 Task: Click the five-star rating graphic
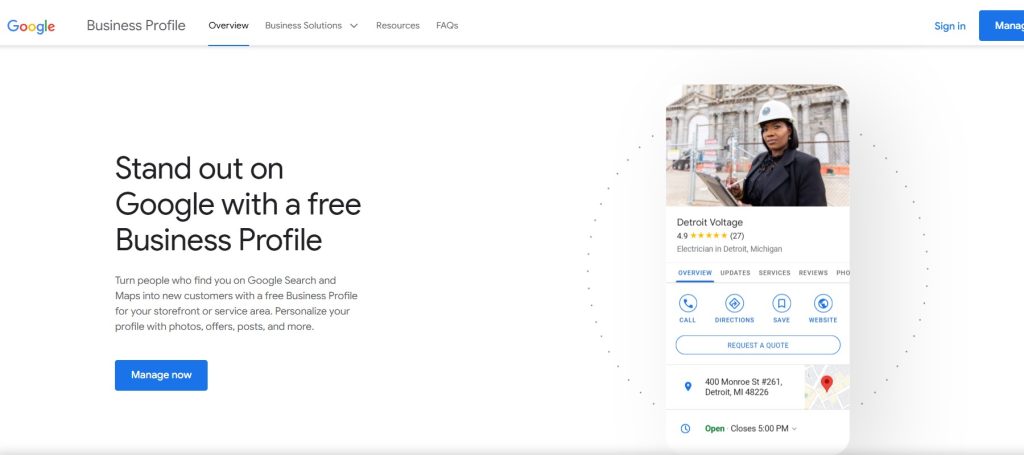[709, 236]
